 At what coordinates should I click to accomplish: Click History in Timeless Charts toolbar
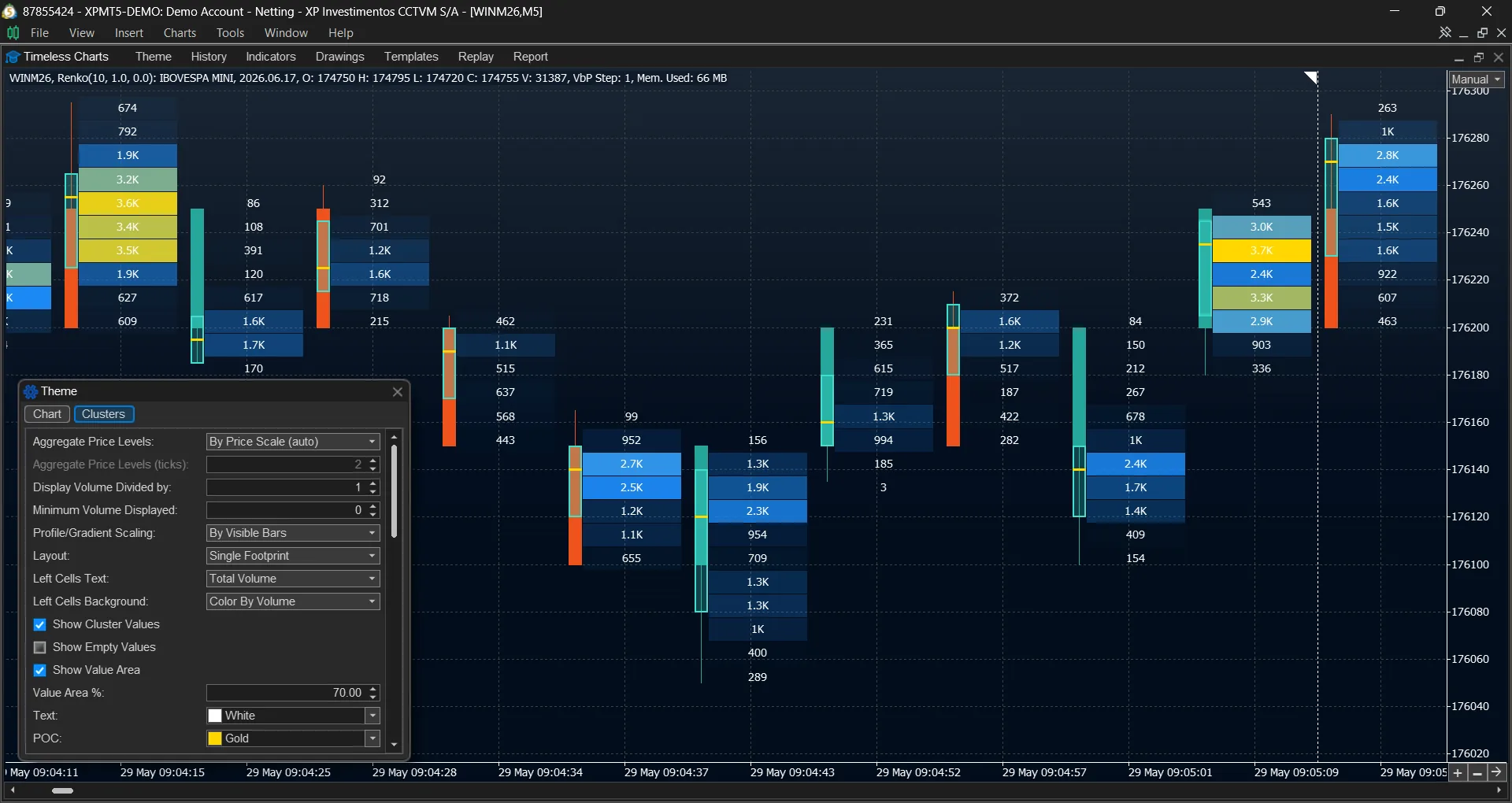(209, 57)
